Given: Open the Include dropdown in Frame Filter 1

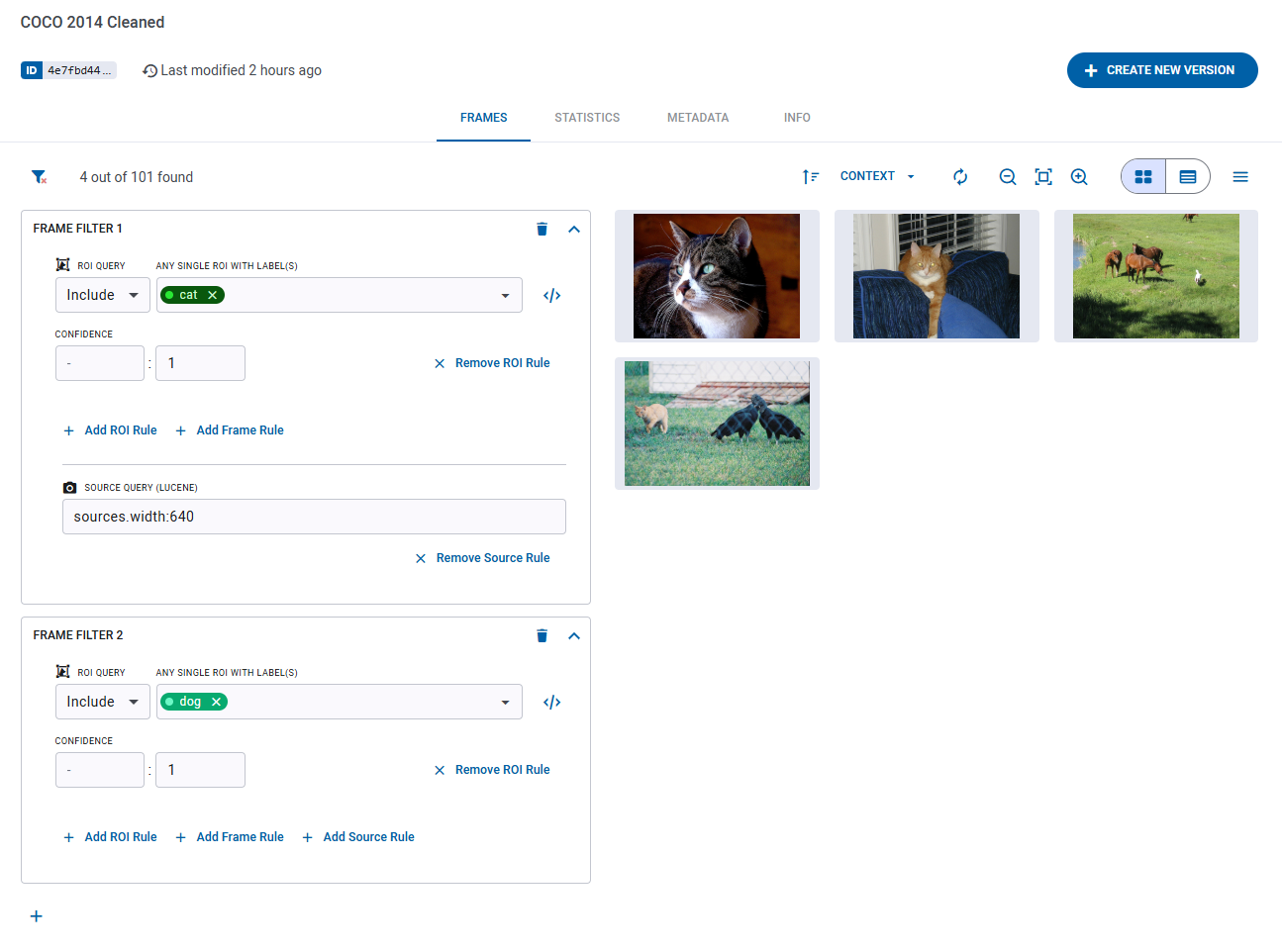Looking at the screenshot, I should pos(103,295).
